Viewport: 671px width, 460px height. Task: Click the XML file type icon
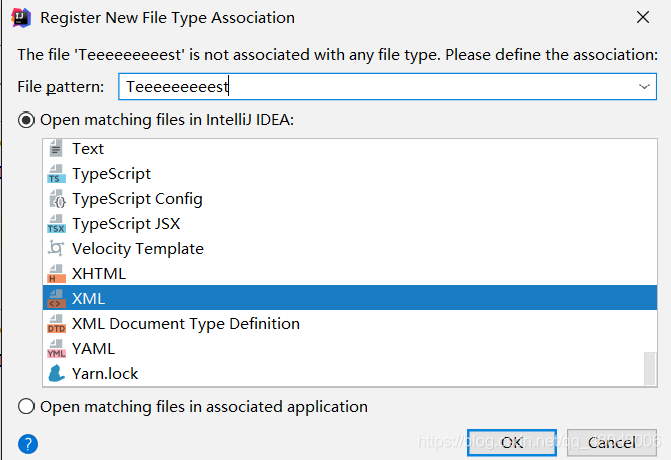coord(56,299)
